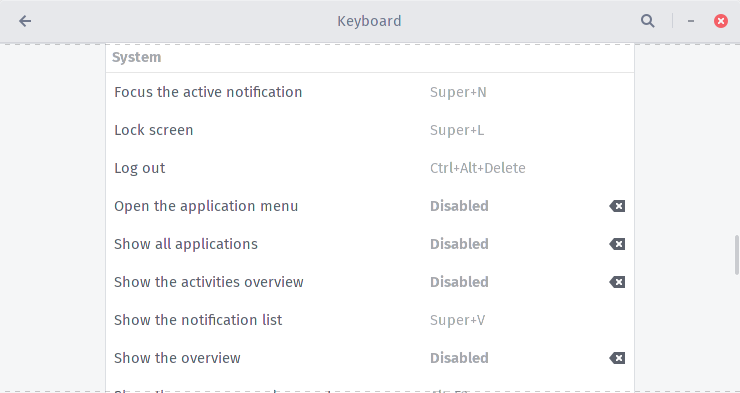Click the Super+V shortcut value
This screenshot has height=393, width=740.
pyautogui.click(x=457, y=320)
